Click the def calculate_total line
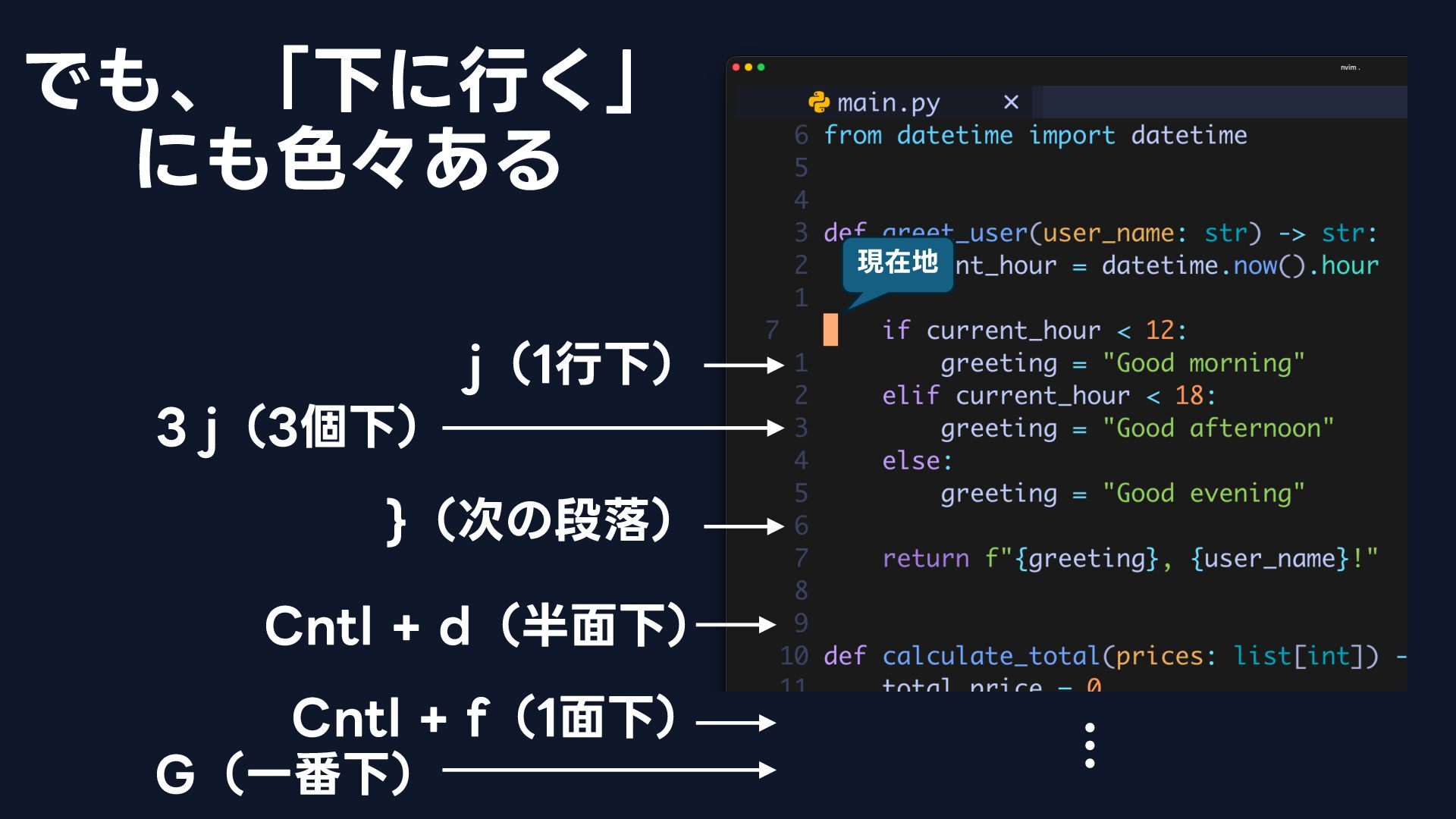This screenshot has width=1456, height=819. point(1115,656)
